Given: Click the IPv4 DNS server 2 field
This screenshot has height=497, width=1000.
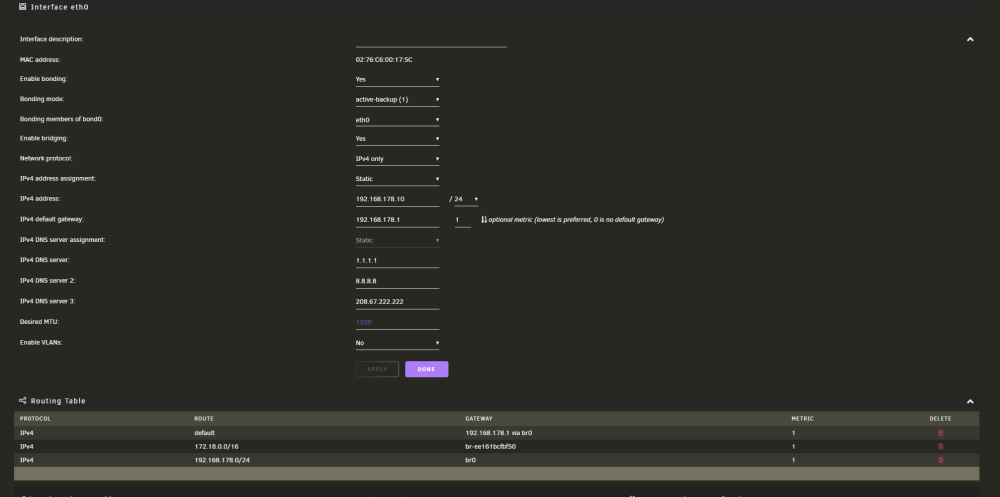Looking at the screenshot, I should coord(397,281).
